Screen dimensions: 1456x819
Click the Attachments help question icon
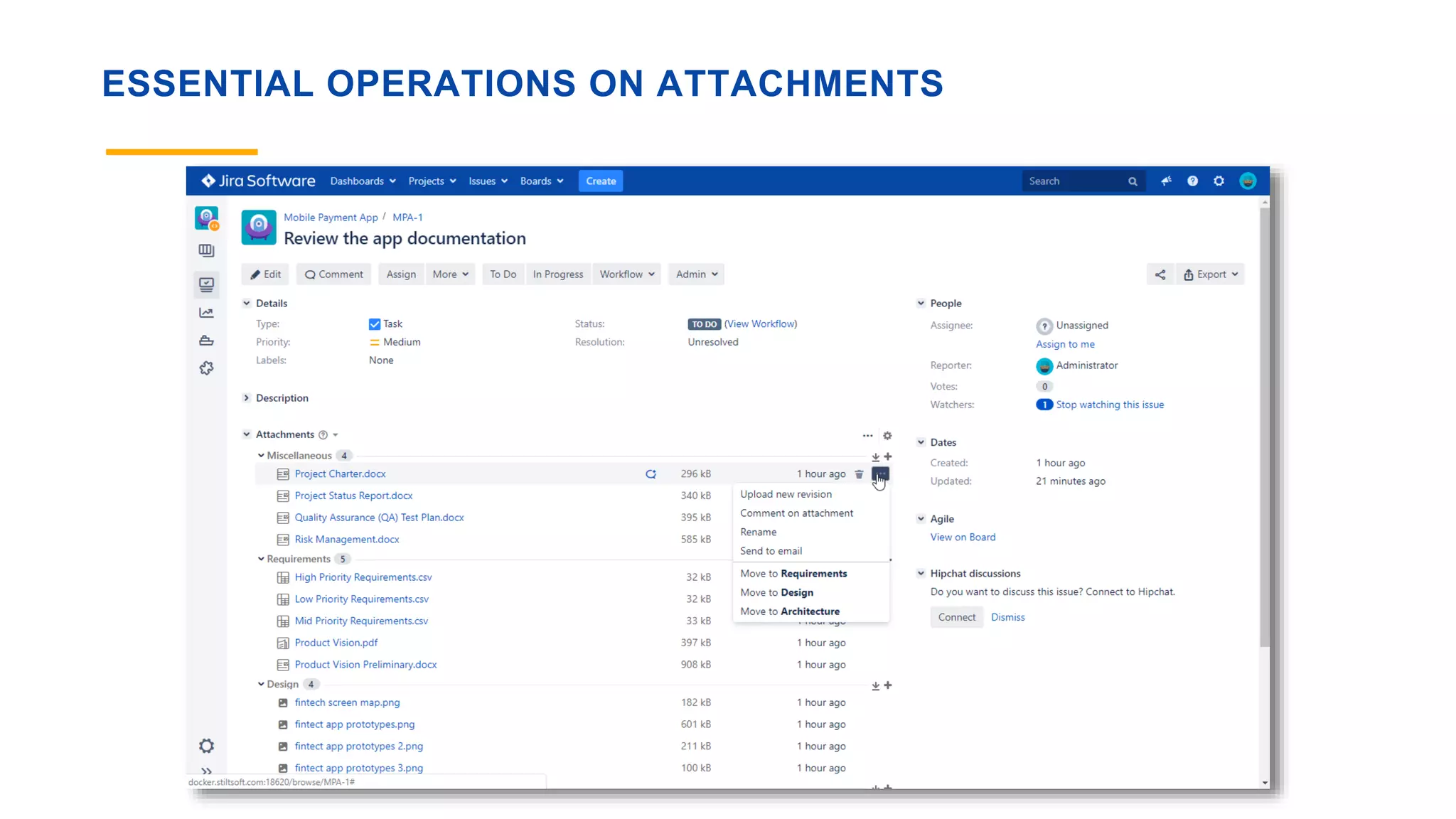(x=323, y=435)
